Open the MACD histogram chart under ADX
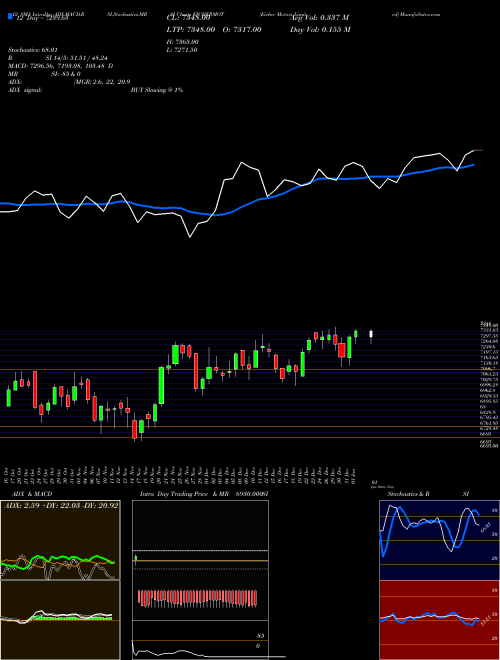 (x=61, y=620)
